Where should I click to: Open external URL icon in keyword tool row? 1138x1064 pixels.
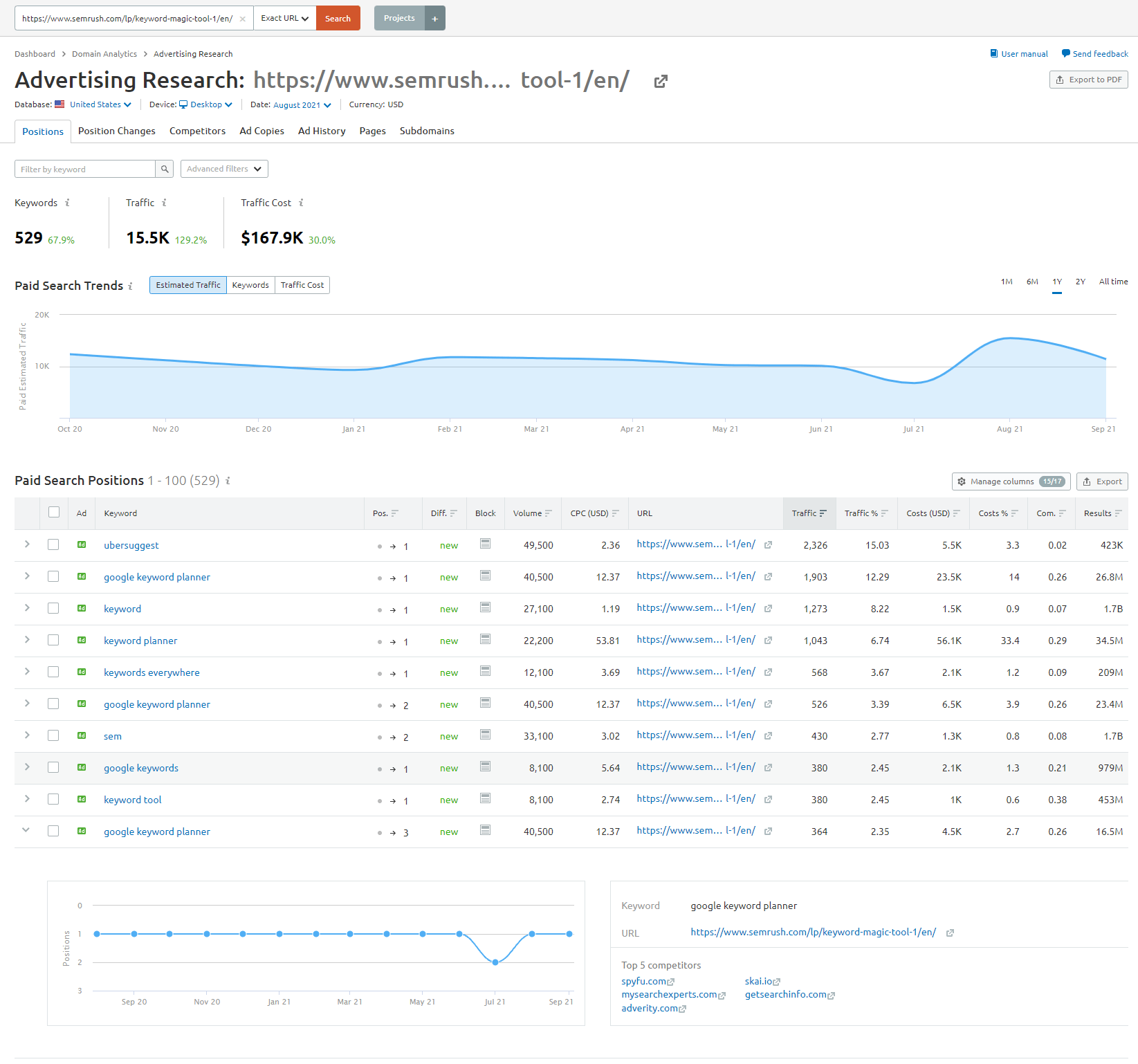(x=768, y=800)
